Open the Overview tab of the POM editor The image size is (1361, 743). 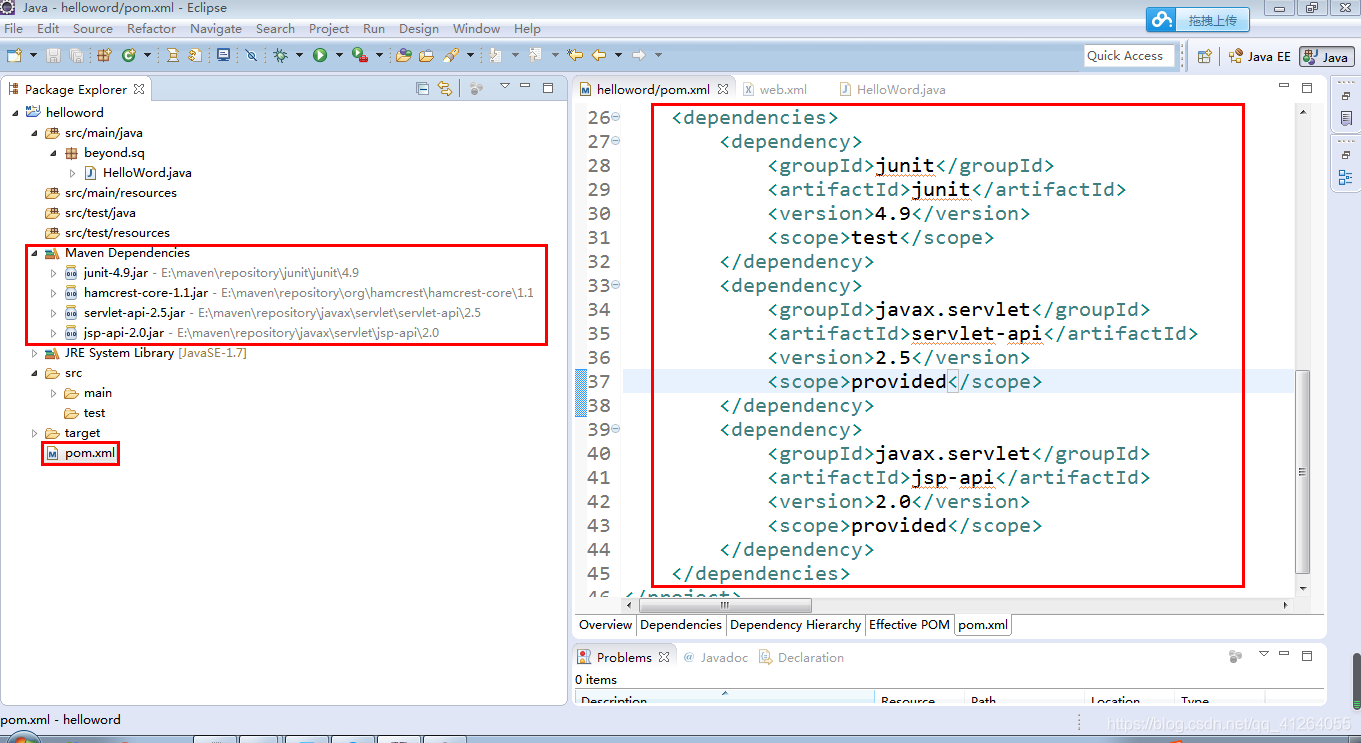pos(606,625)
